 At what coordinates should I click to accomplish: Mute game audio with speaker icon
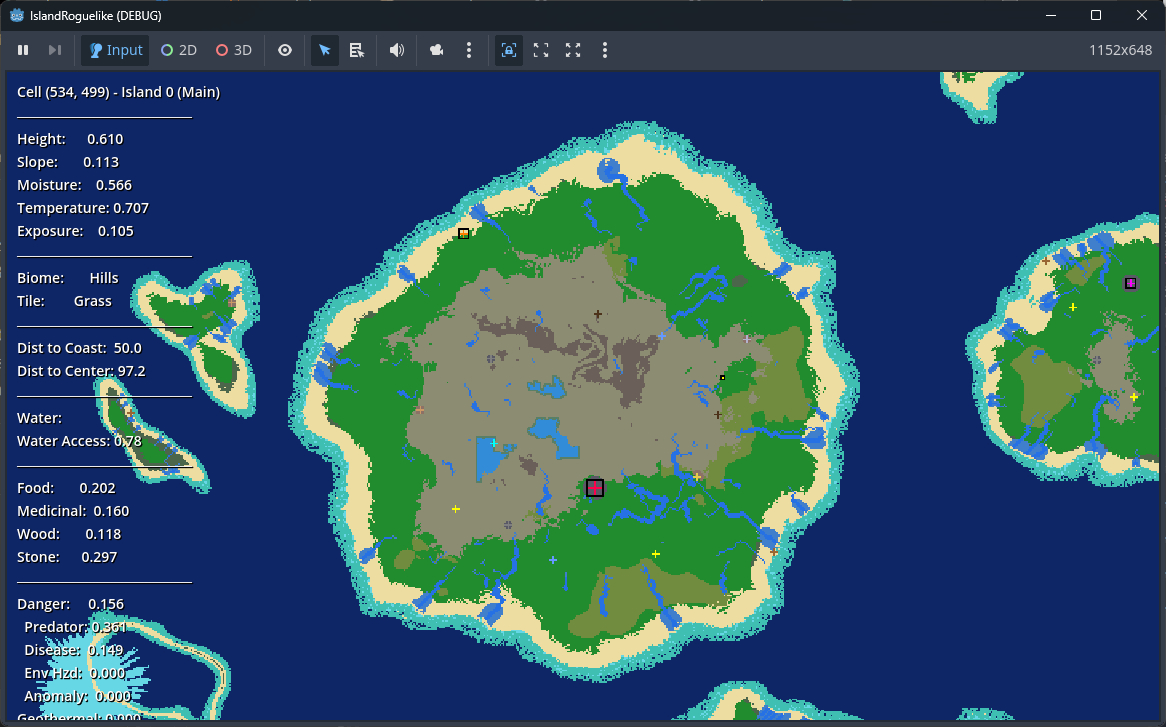pyautogui.click(x=397, y=50)
